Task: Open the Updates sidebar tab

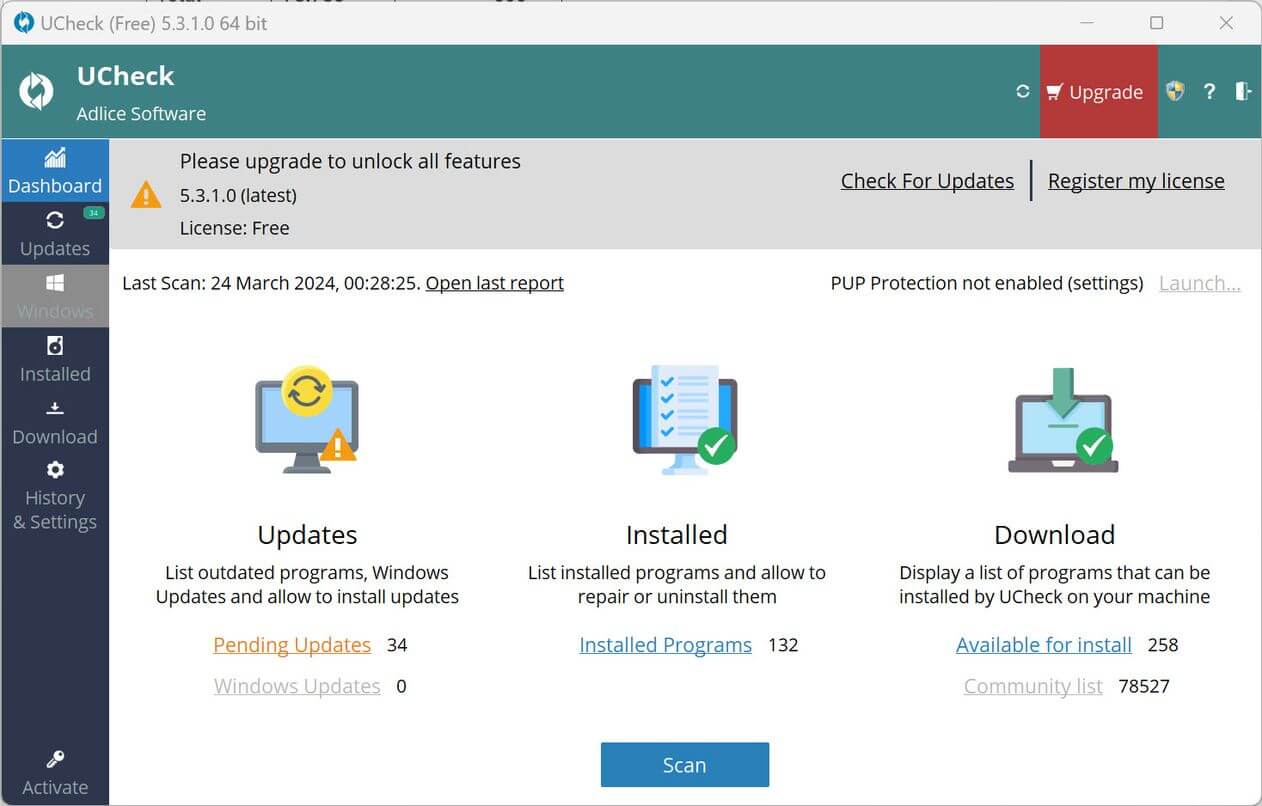Action: click(55, 234)
